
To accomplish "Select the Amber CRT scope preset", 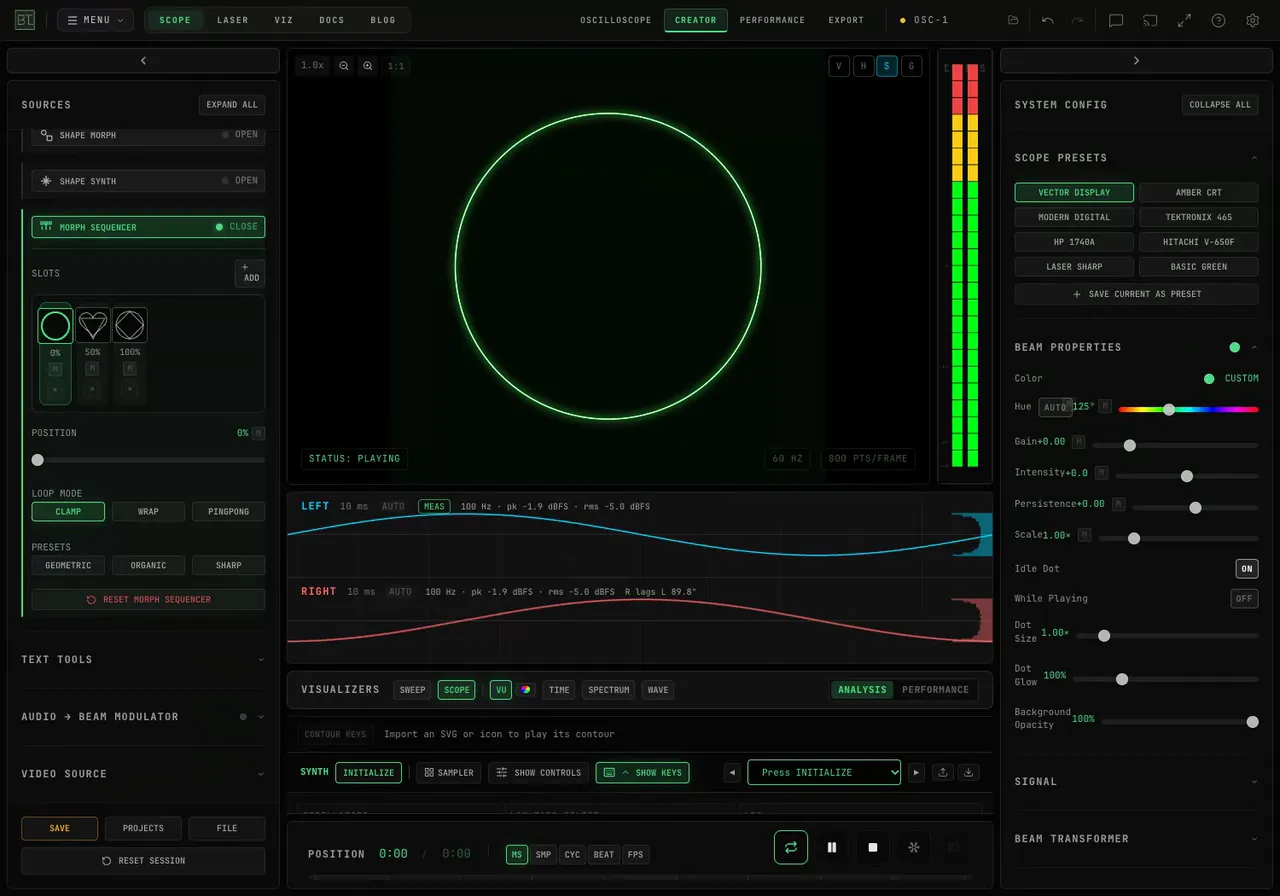I will (x=1198, y=192).
